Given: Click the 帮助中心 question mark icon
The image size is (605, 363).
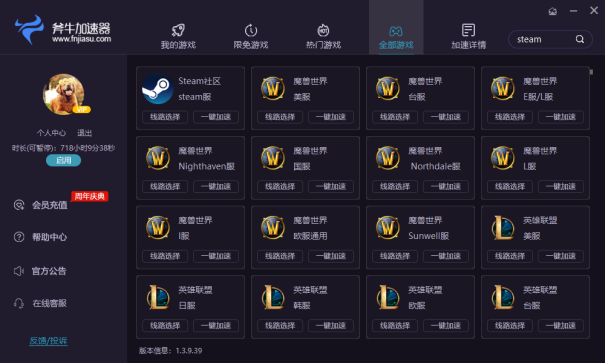Looking at the screenshot, I should [19, 237].
